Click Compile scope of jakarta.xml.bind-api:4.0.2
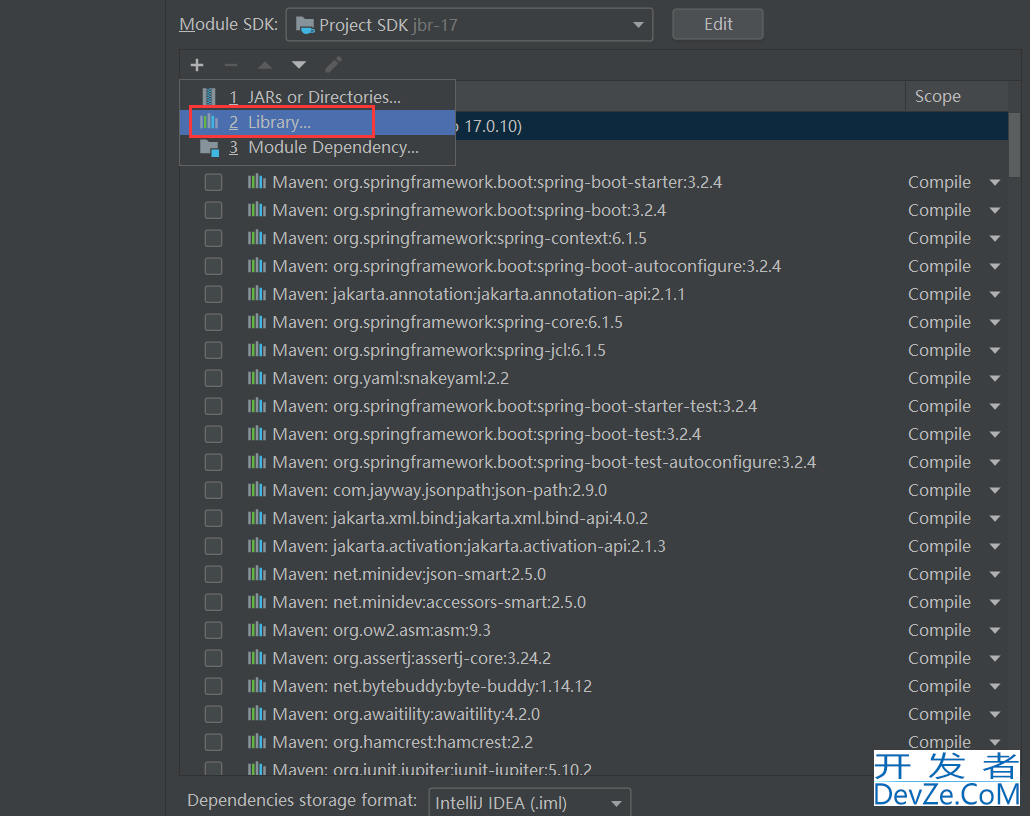 pos(939,518)
